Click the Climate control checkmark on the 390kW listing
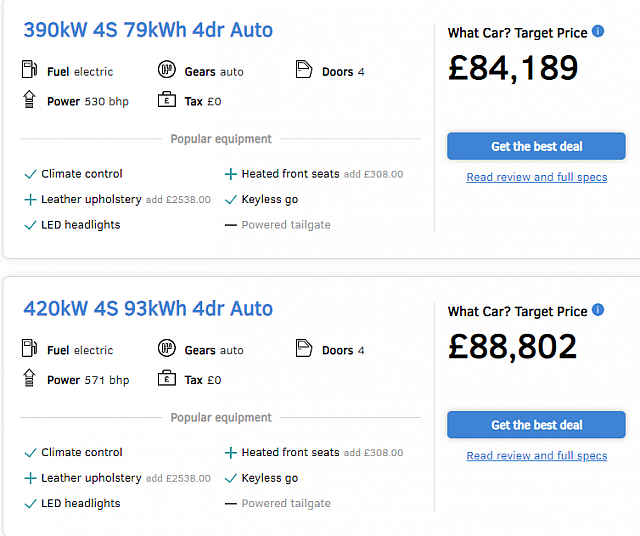Image resolution: width=640 pixels, height=536 pixels. coord(30,174)
